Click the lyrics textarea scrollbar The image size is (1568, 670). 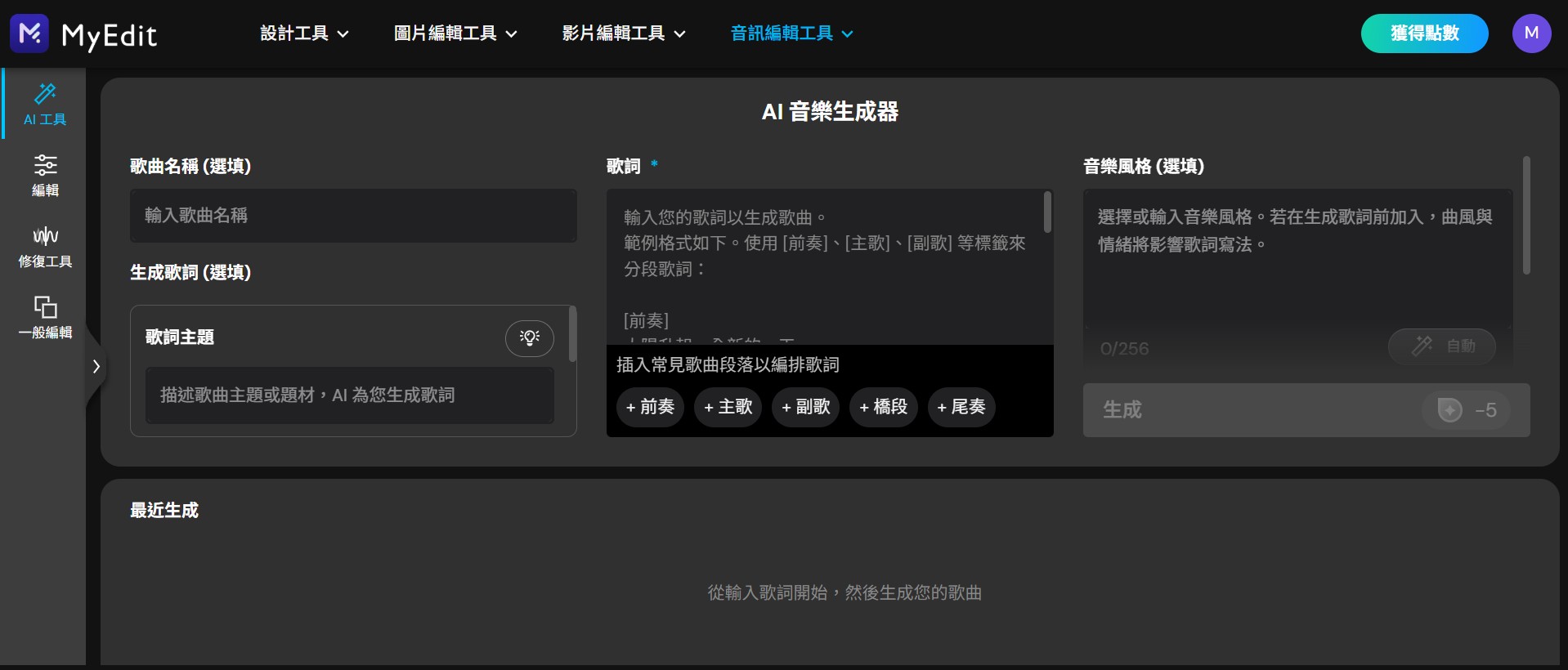point(1047,212)
